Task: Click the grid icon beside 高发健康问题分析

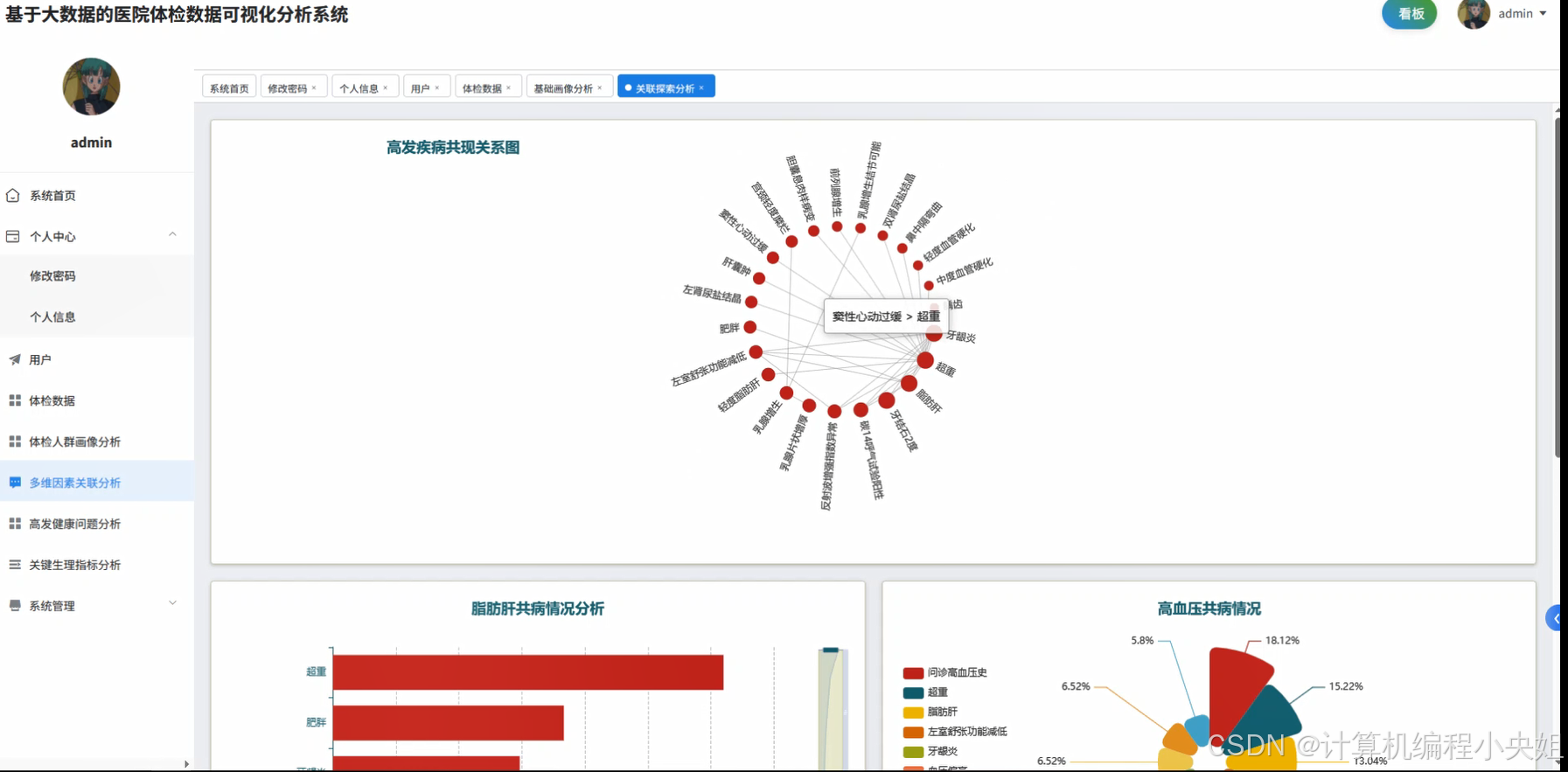Action: (15, 524)
